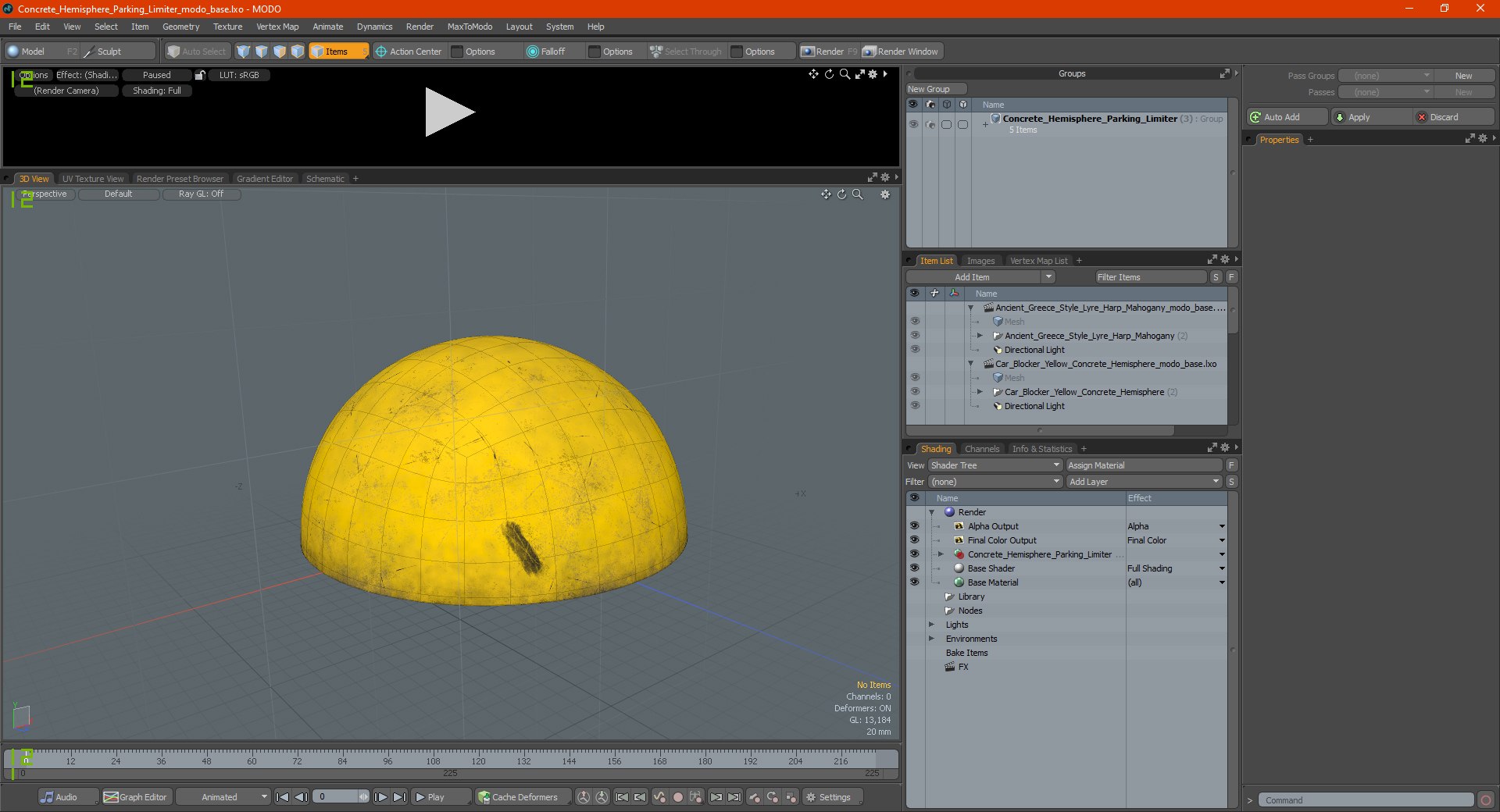Image resolution: width=1500 pixels, height=812 pixels.
Task: Open Action Center tool
Action: 409,52
